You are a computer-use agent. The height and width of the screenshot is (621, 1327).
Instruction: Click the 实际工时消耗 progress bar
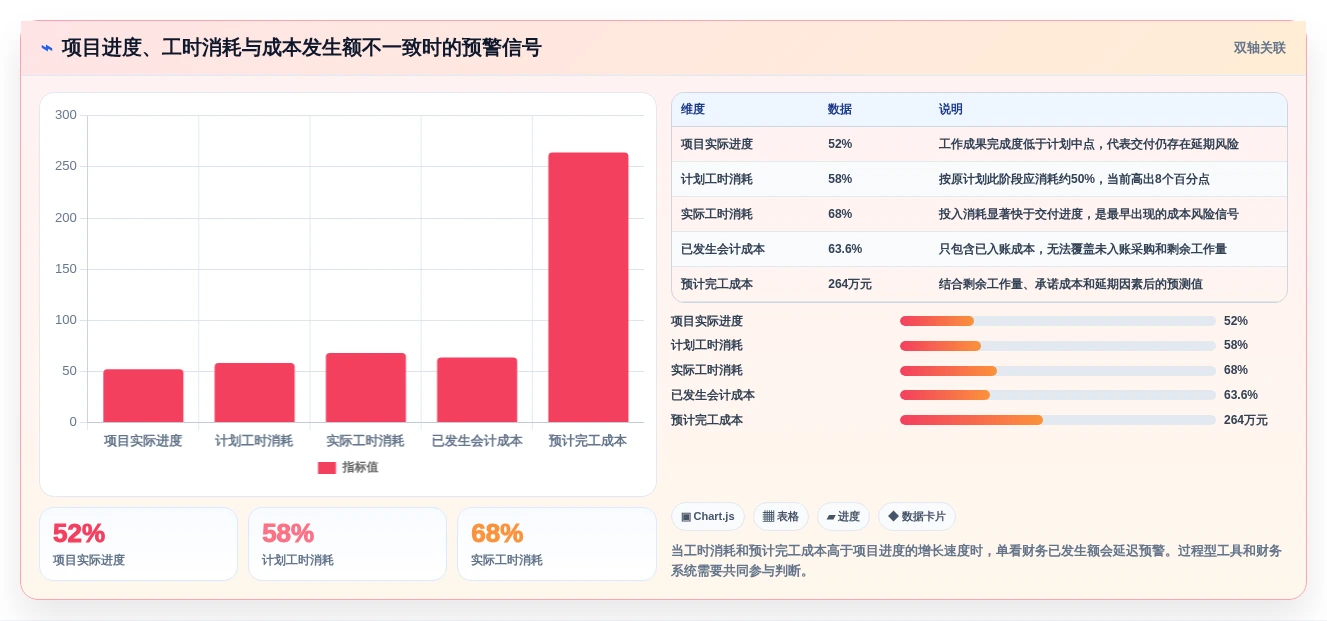click(1058, 371)
